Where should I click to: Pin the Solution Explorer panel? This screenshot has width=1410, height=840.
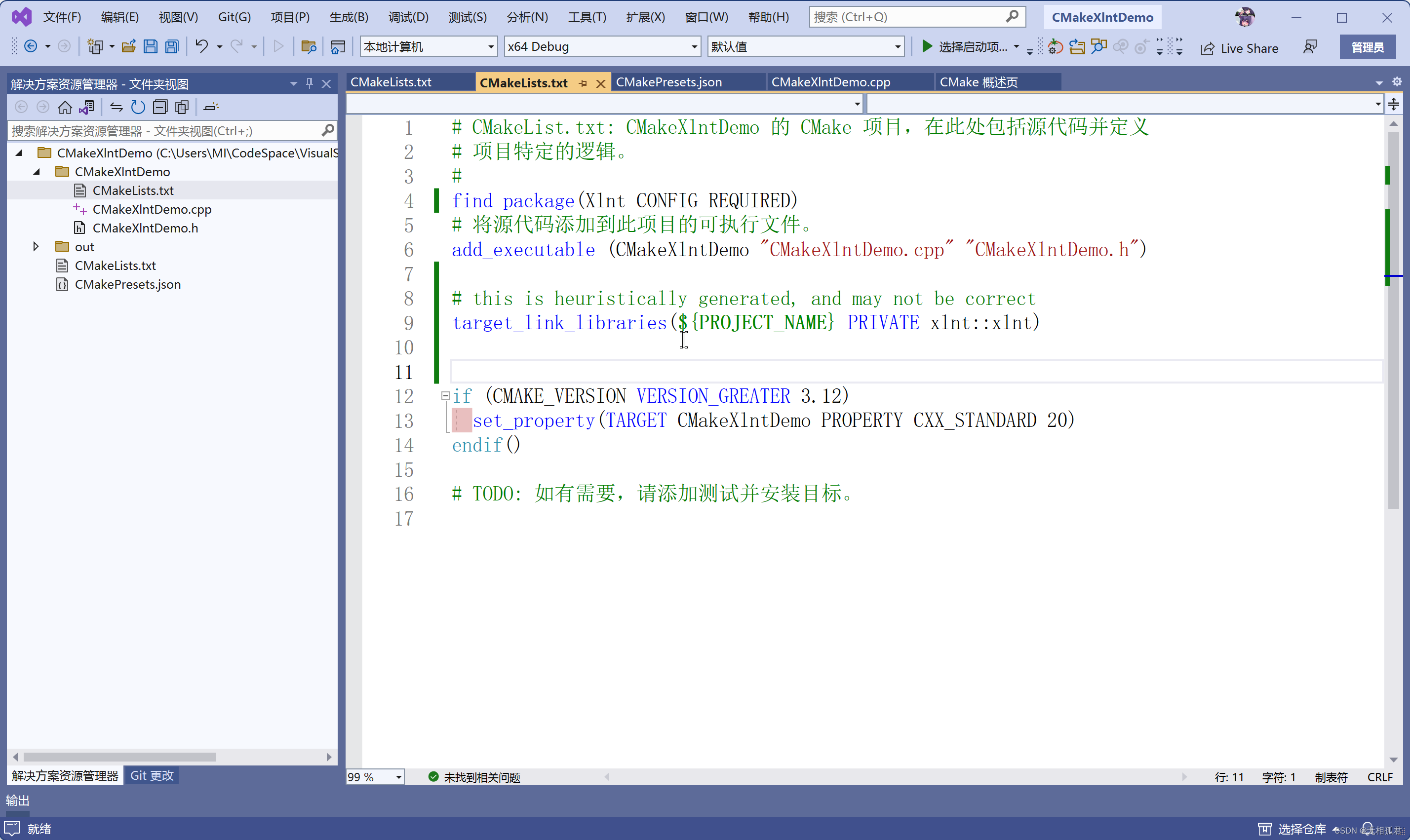click(x=310, y=84)
